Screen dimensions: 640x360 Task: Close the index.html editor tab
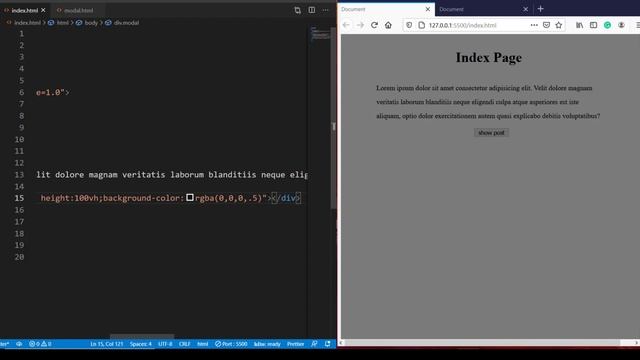[x=43, y=10]
